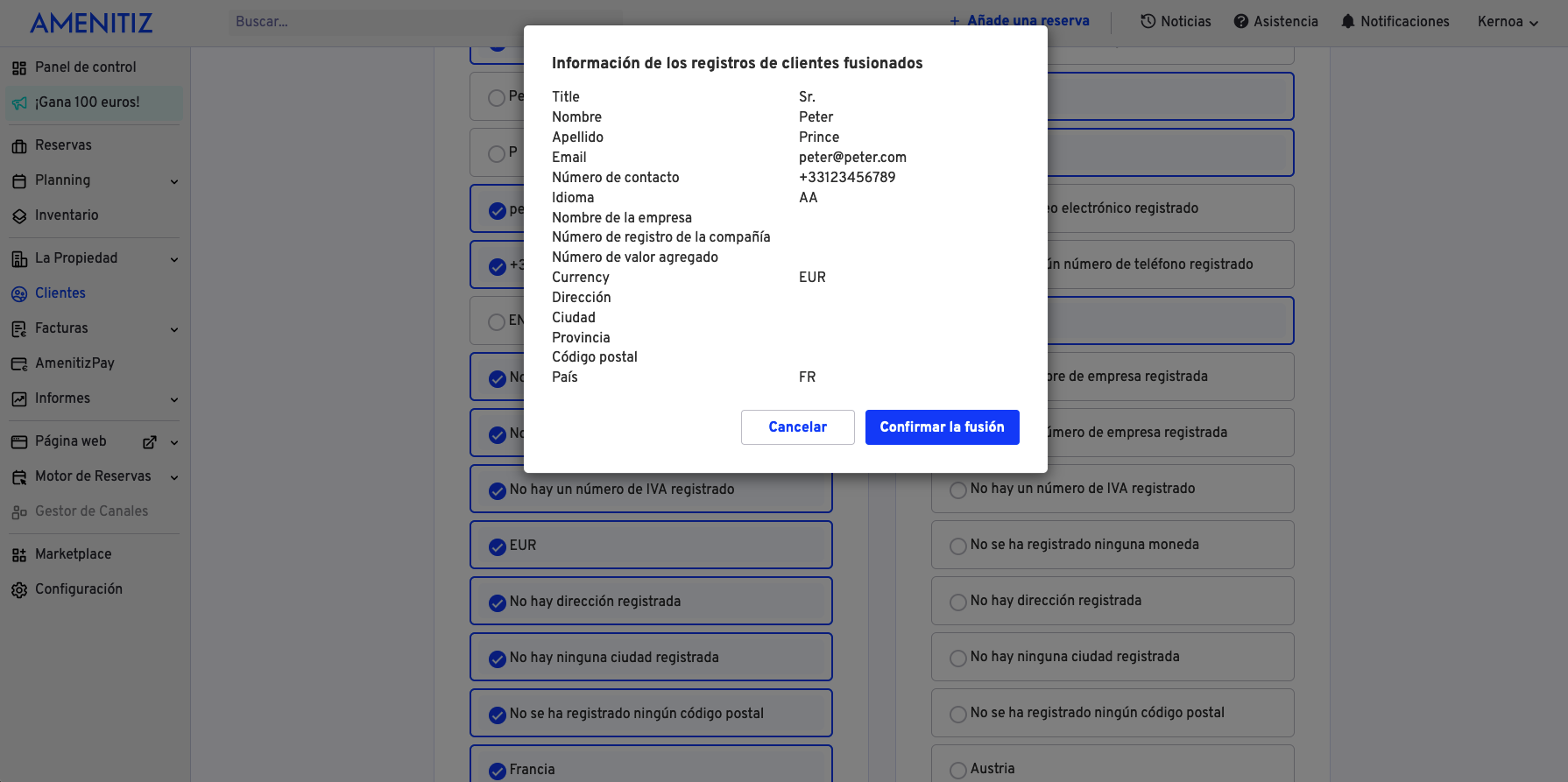The image size is (1568, 782).
Task: Expand the Página web submenu chevron
Action: click(x=174, y=443)
